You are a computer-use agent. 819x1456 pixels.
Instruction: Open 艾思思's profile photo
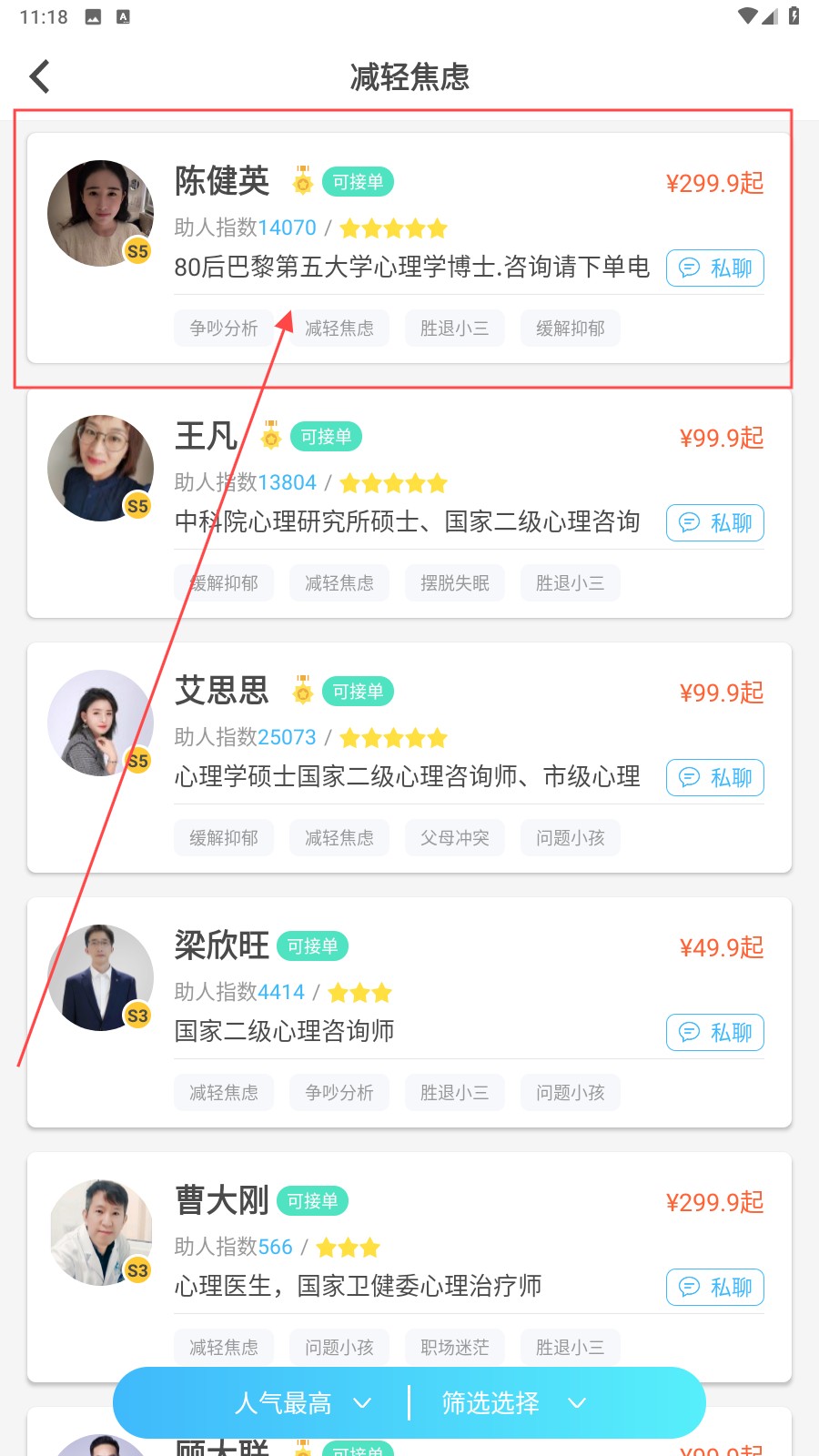click(100, 723)
